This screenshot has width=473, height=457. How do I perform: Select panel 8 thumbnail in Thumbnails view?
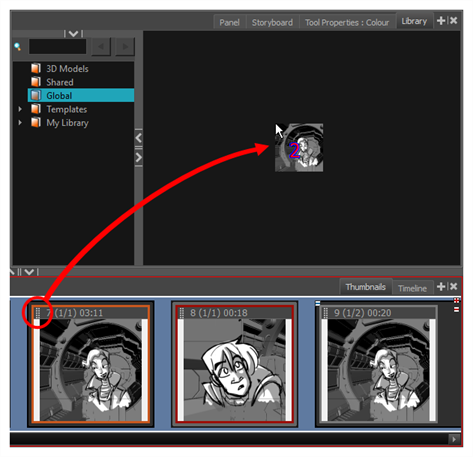click(x=235, y=364)
